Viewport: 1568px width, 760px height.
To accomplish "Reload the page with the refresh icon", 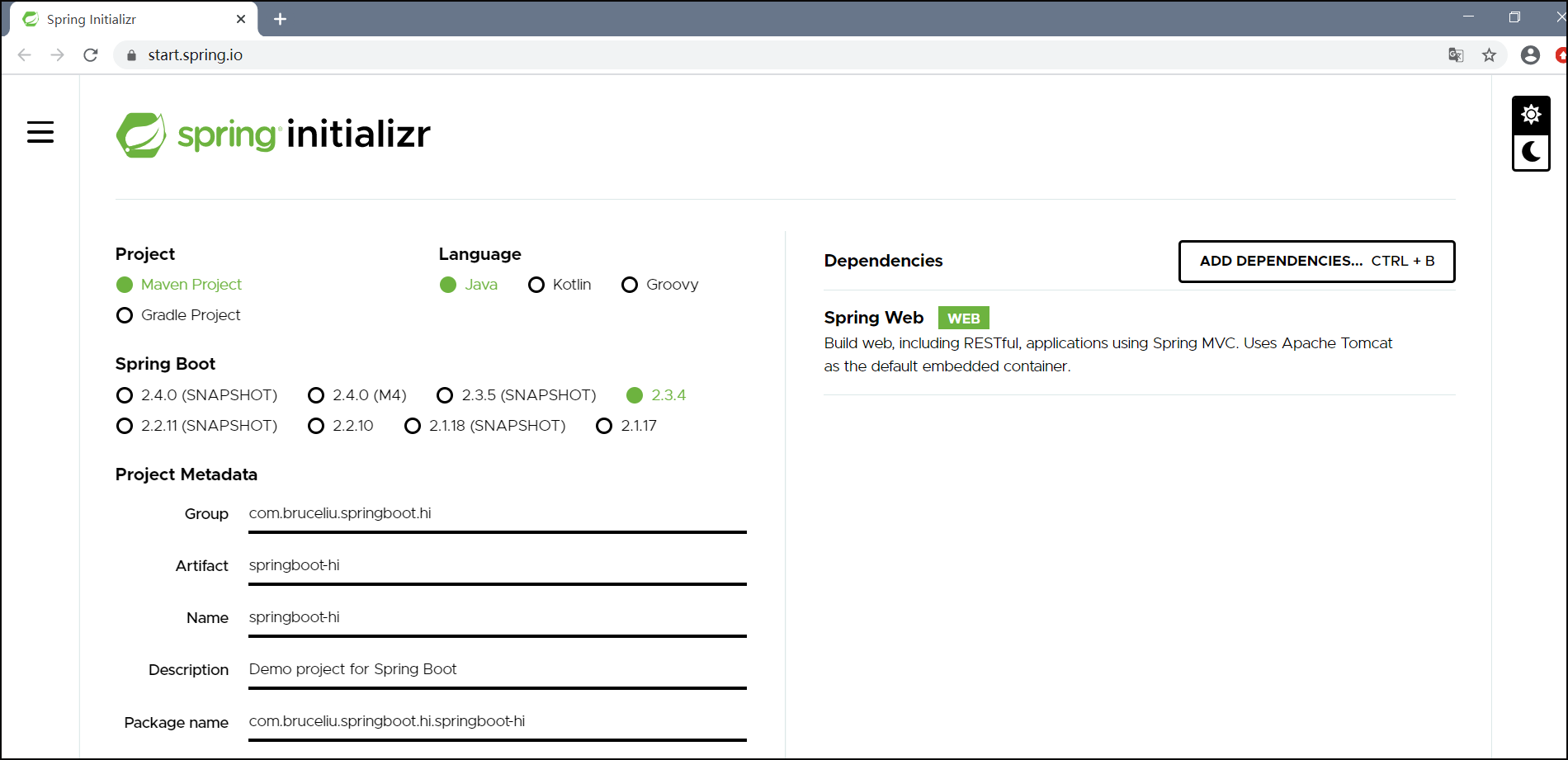I will click(91, 55).
